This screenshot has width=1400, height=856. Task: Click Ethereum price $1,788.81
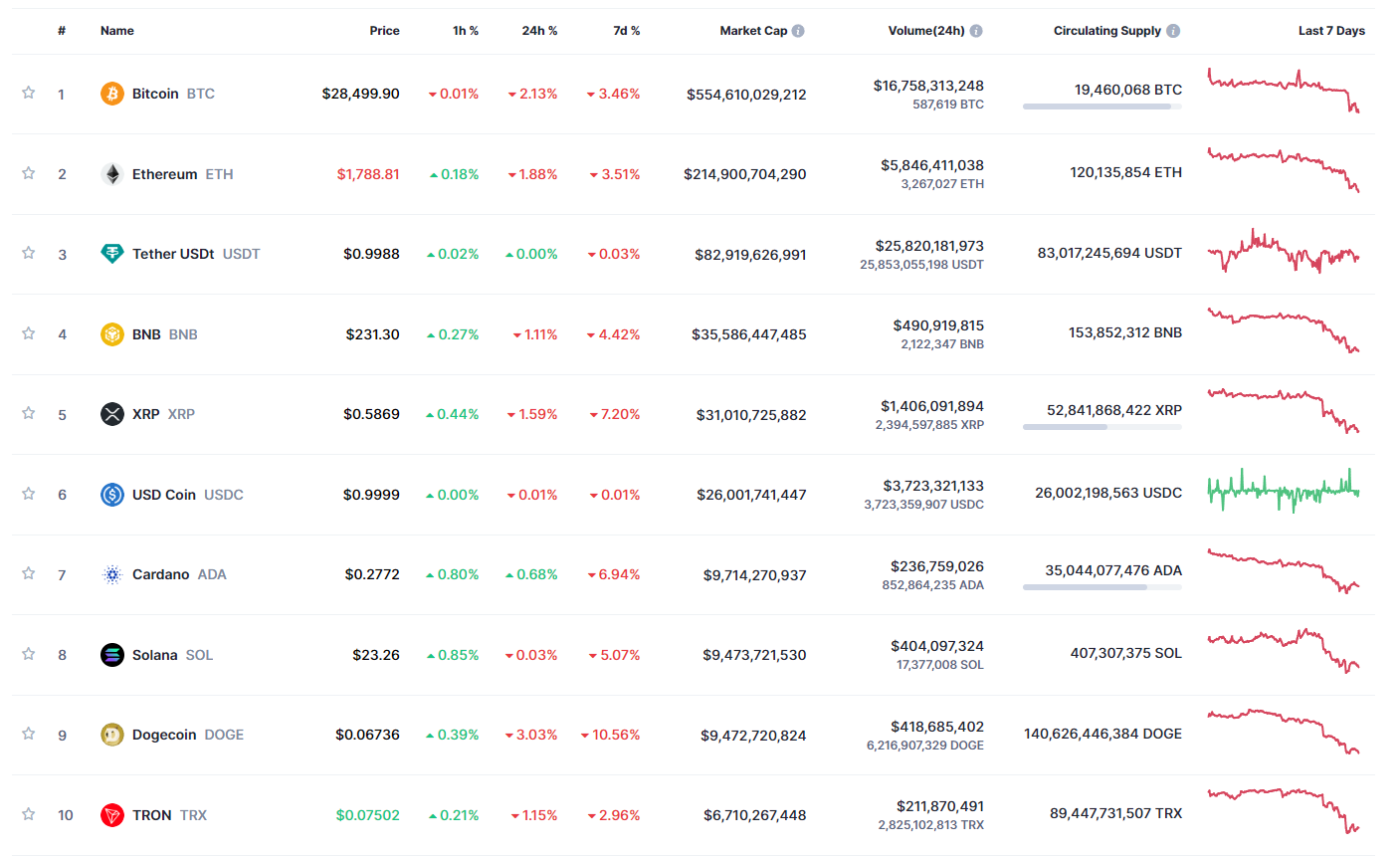(x=368, y=174)
